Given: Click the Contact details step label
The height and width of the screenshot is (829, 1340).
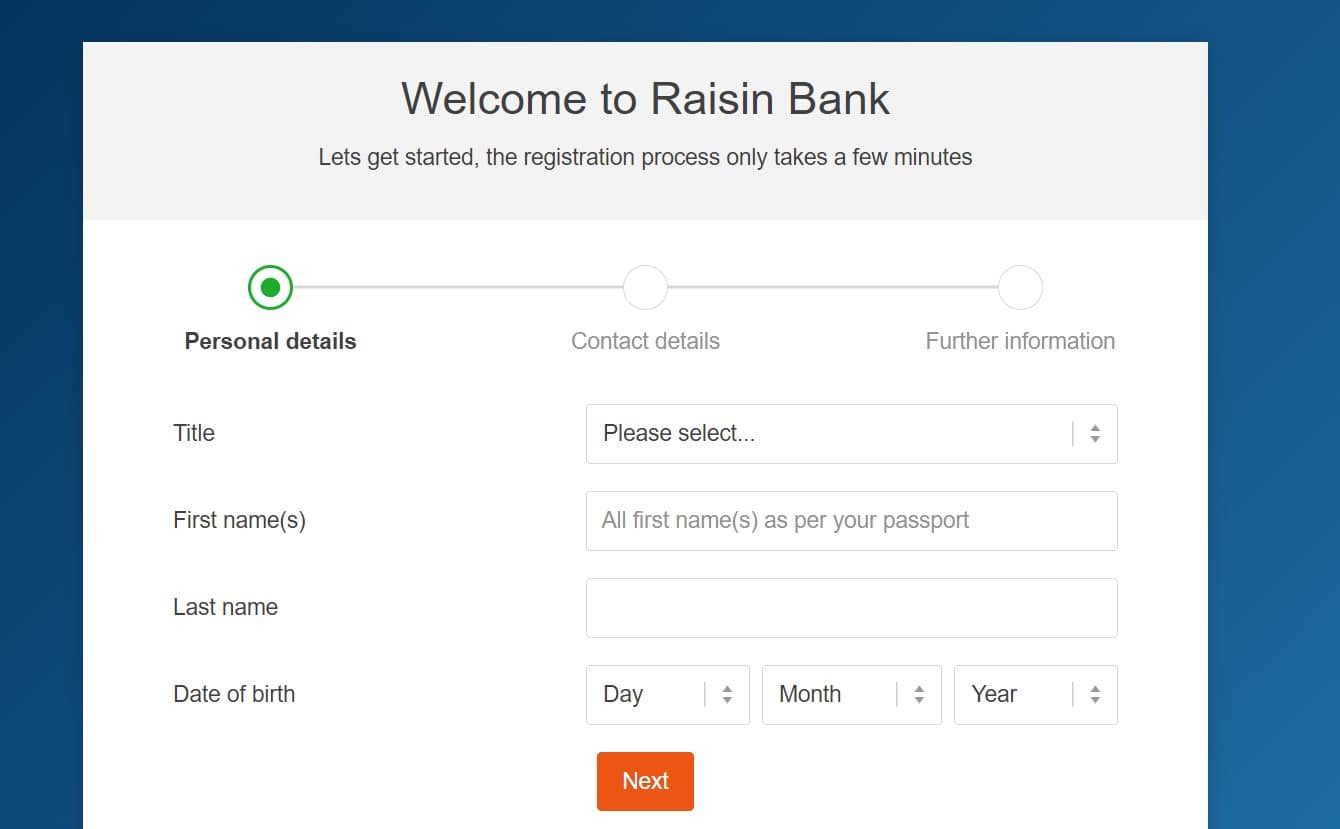Looking at the screenshot, I should 645,341.
